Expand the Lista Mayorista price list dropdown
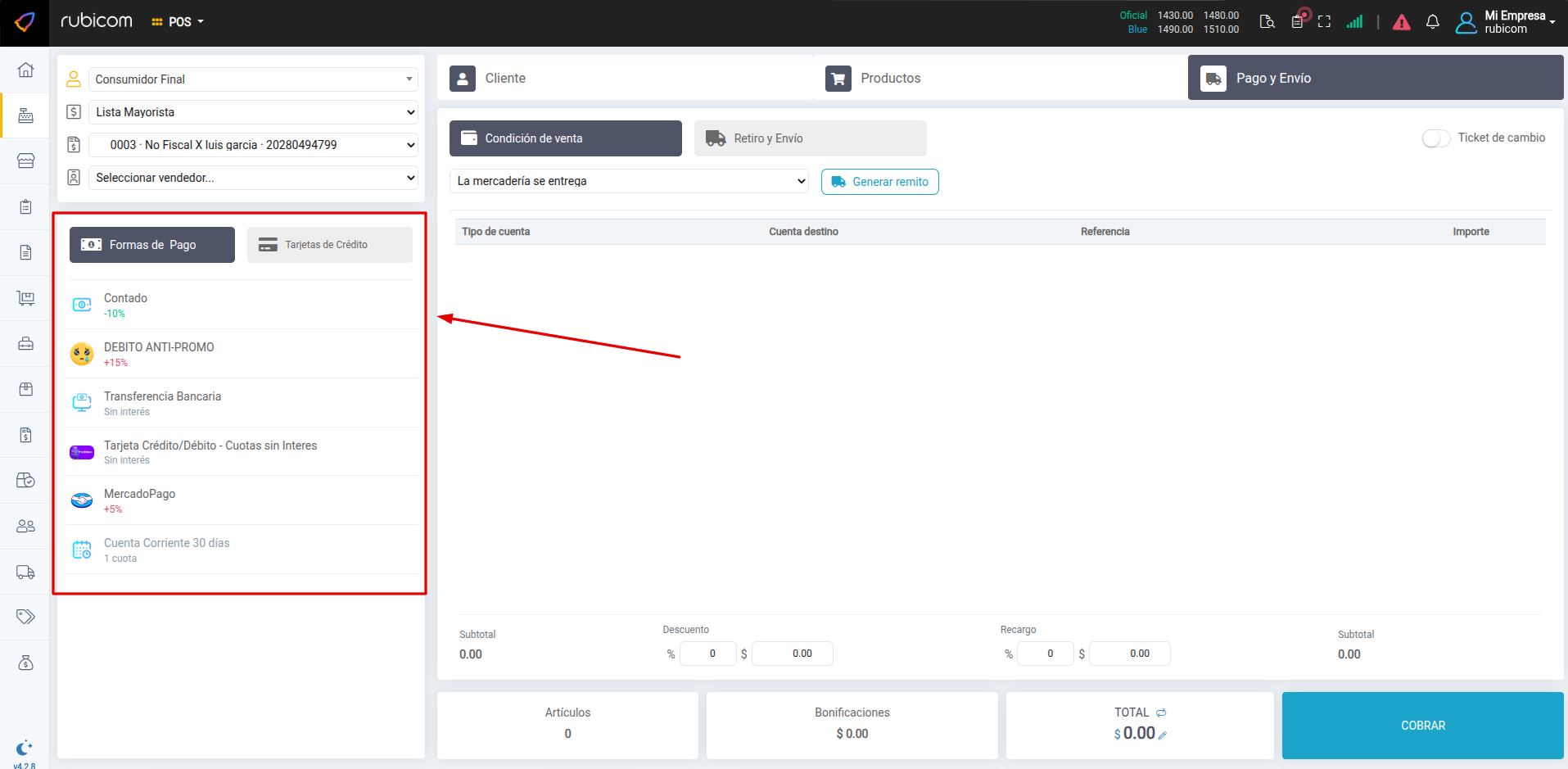The height and width of the screenshot is (769, 1568). click(253, 112)
